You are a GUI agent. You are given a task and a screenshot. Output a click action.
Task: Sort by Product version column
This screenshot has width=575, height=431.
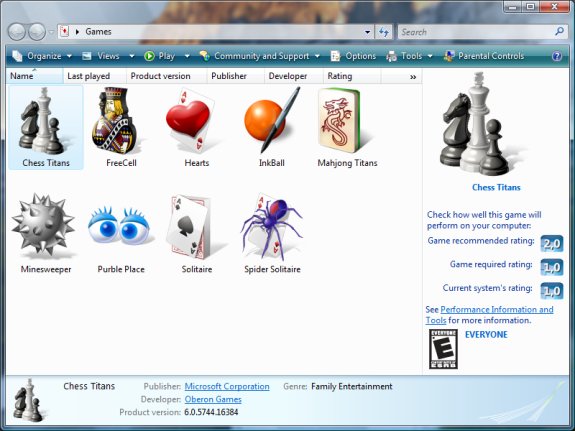click(166, 76)
